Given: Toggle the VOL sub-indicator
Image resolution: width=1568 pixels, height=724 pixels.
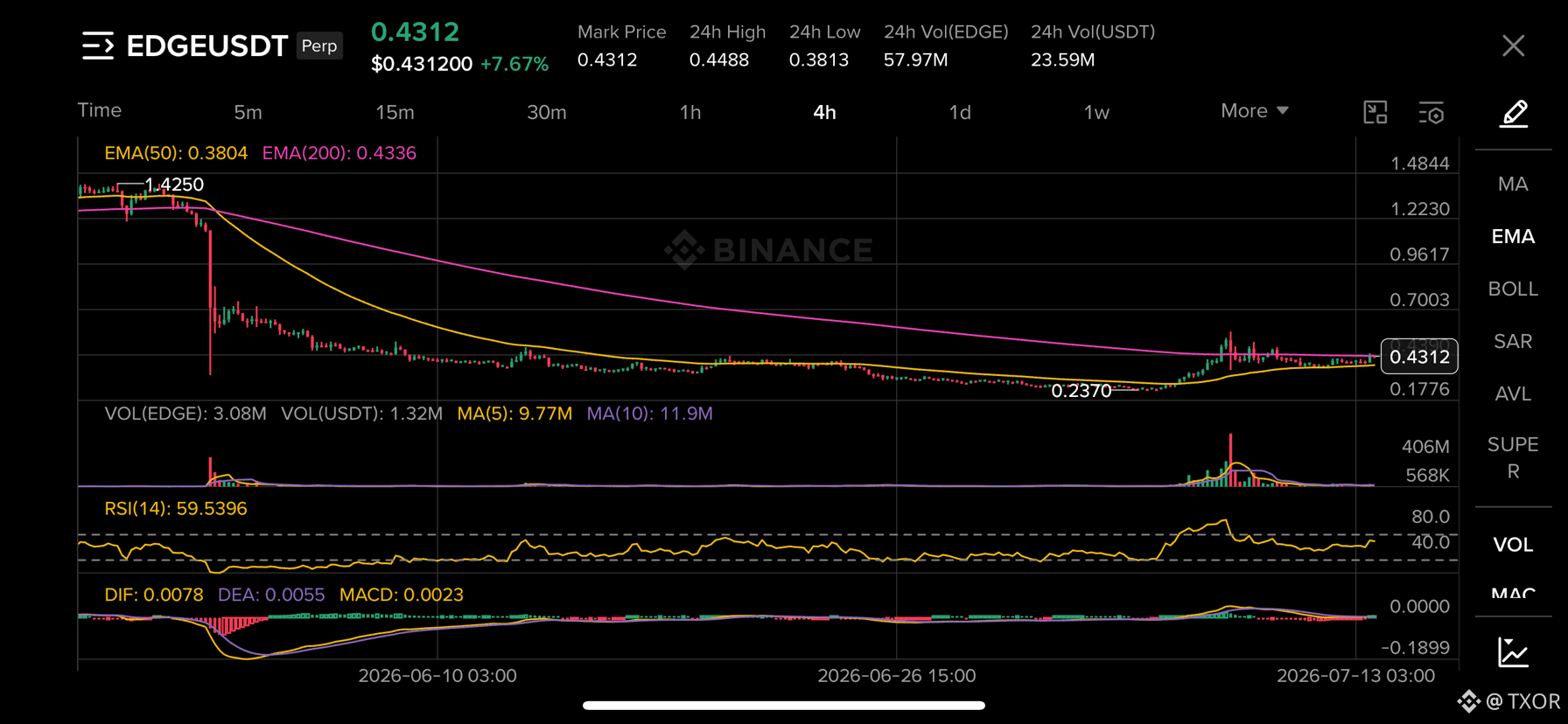Looking at the screenshot, I should (x=1513, y=545).
